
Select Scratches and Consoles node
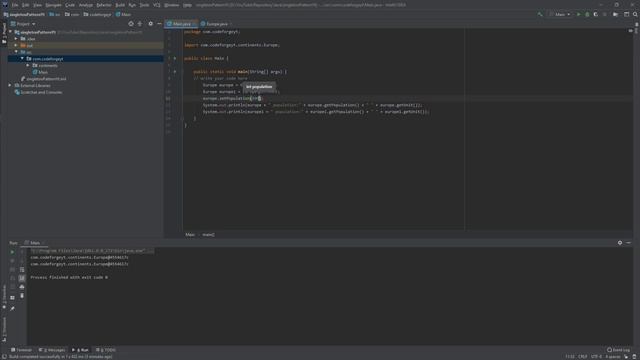point(38,92)
